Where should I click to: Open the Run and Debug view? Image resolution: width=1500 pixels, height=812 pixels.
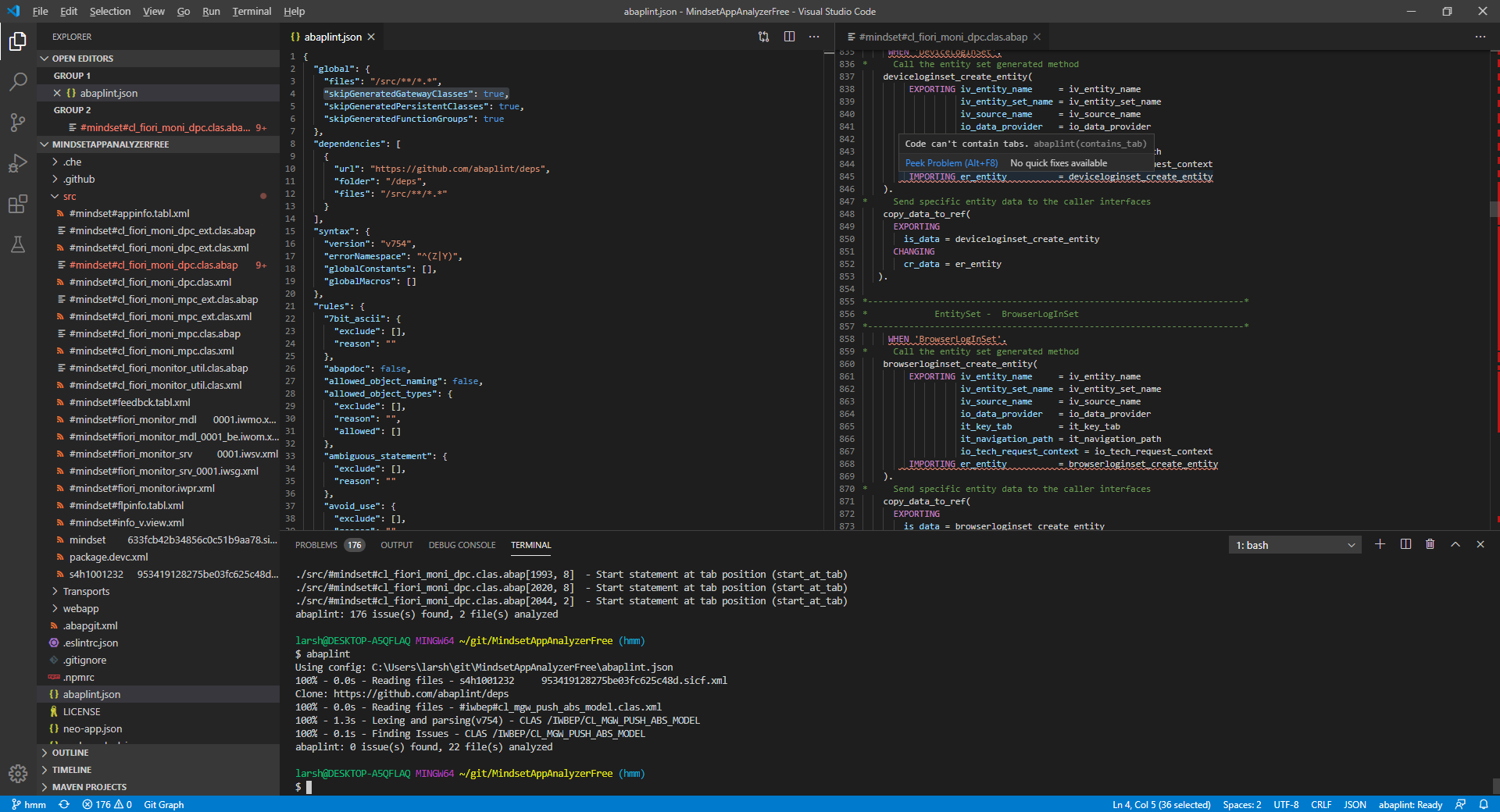click(18, 164)
